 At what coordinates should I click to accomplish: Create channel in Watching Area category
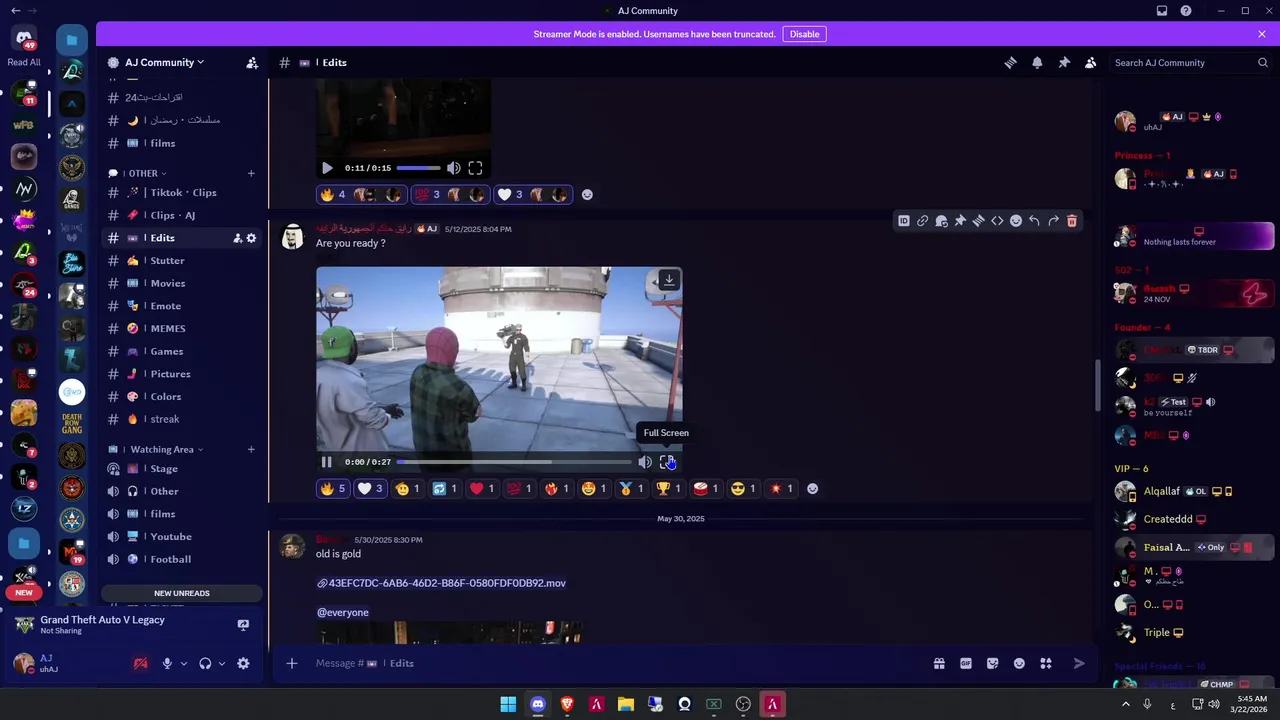251,450
